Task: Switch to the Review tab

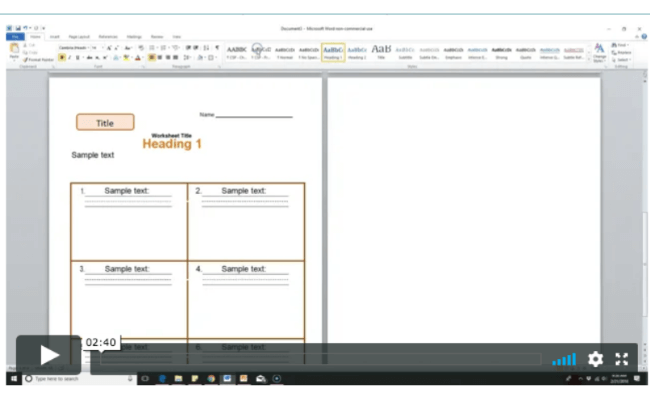Action: pos(157,37)
